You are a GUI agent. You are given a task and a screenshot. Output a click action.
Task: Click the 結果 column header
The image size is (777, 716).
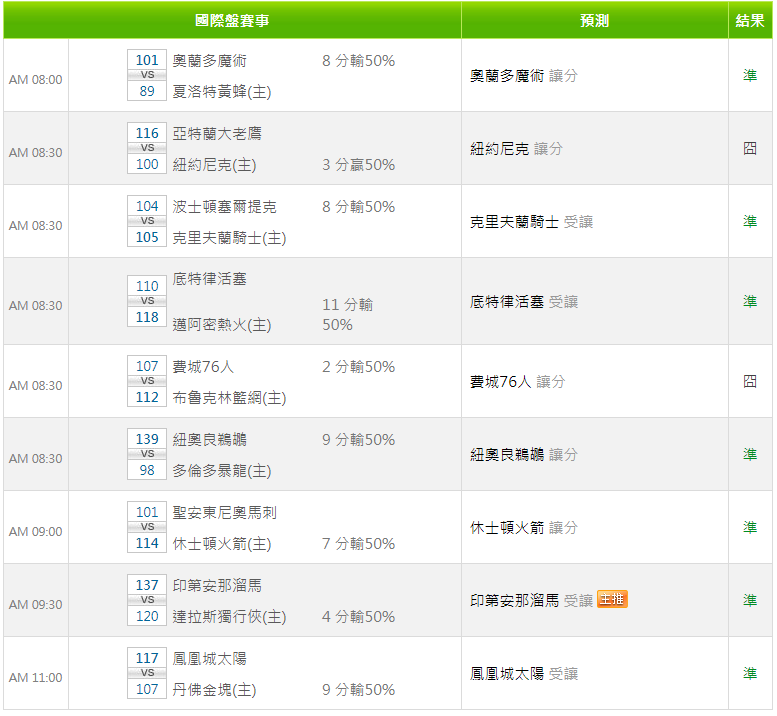(750, 20)
